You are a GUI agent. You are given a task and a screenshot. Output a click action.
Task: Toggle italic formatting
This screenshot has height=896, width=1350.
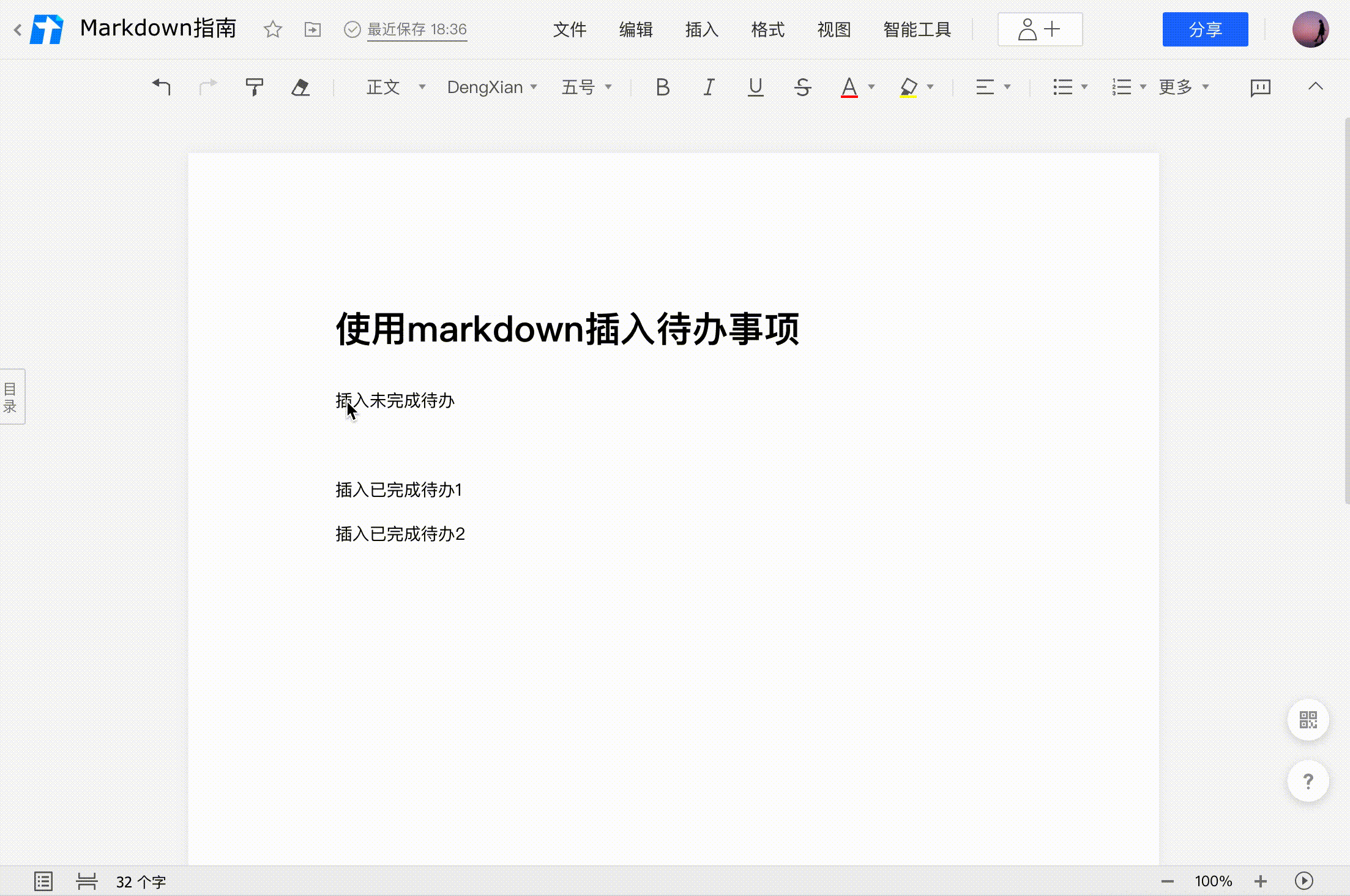(709, 87)
